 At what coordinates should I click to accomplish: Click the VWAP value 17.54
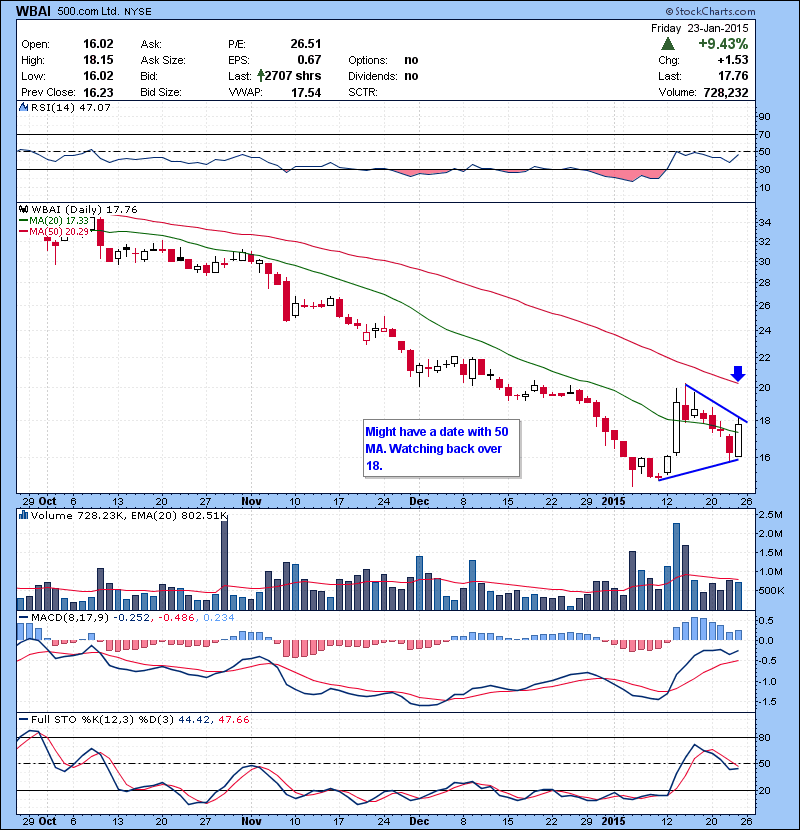coord(306,92)
